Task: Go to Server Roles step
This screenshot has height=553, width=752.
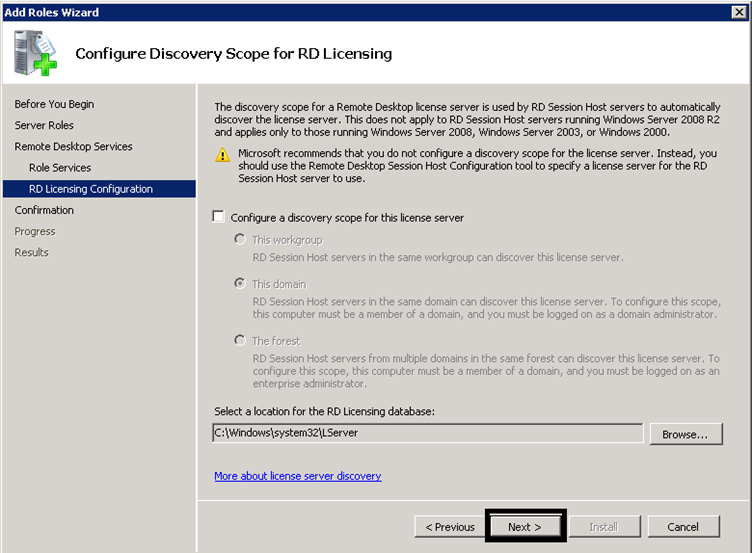Action: (x=44, y=125)
